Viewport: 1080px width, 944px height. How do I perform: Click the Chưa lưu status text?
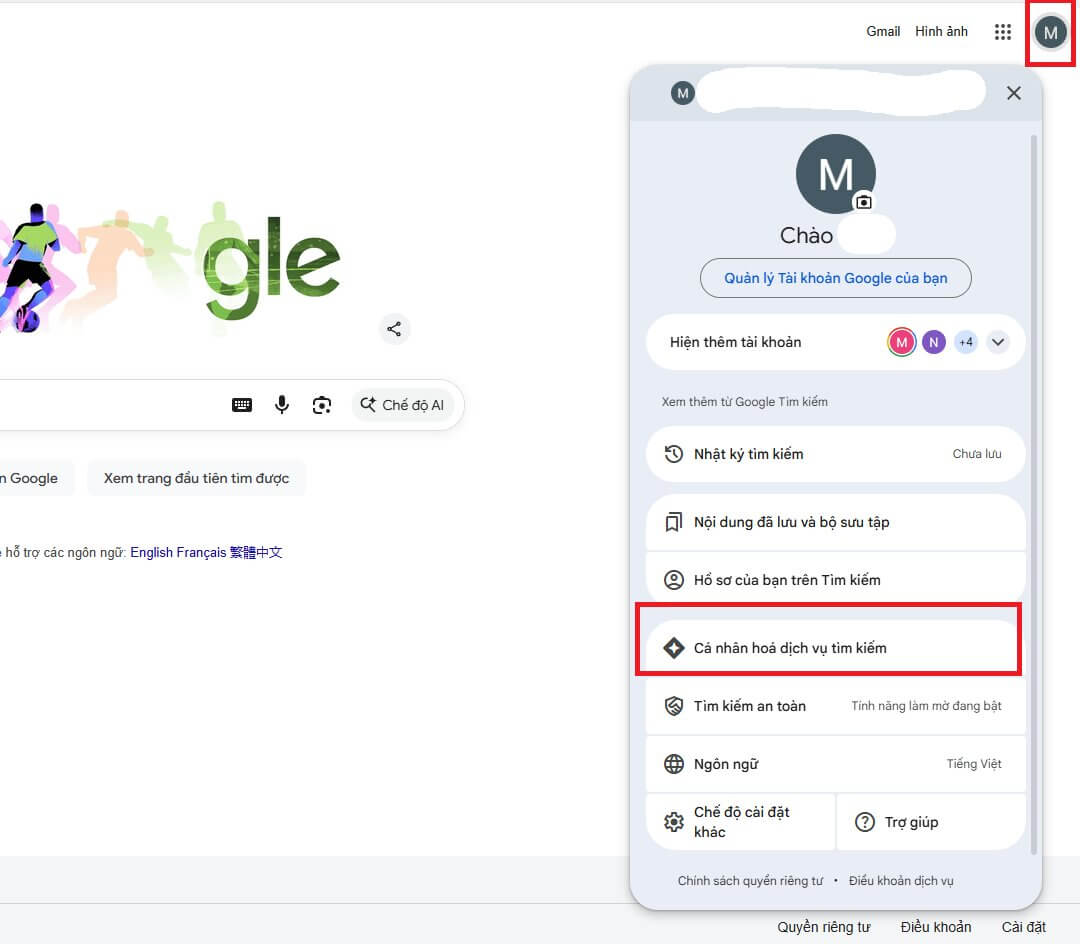[977, 454]
